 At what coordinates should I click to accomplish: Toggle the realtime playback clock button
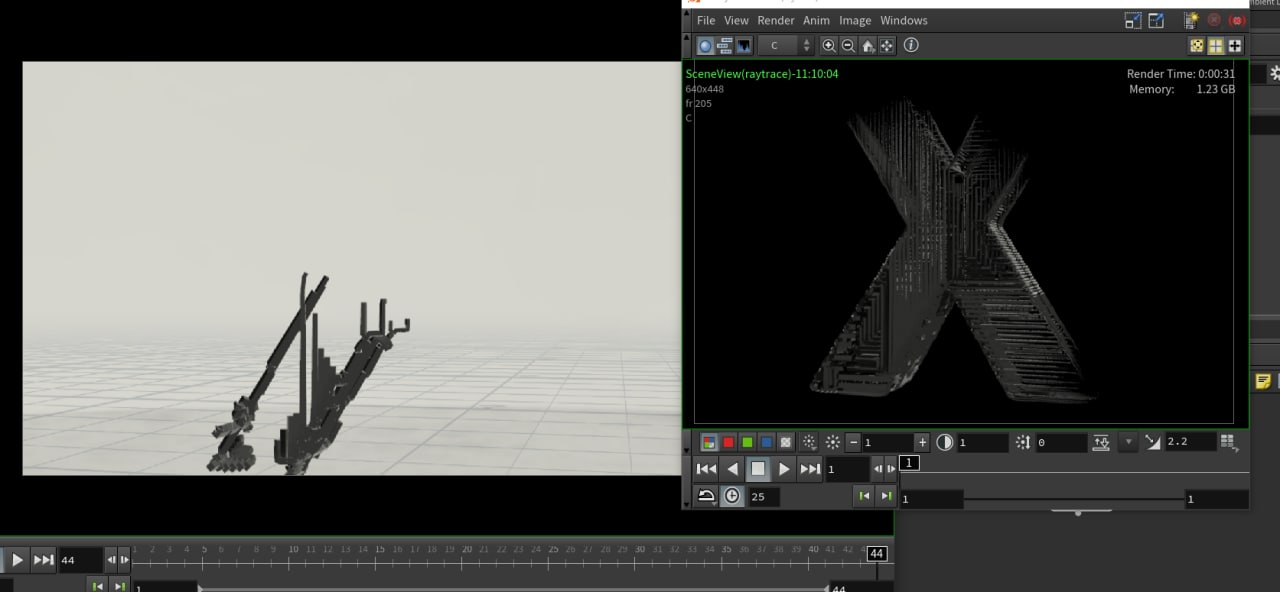(732, 496)
